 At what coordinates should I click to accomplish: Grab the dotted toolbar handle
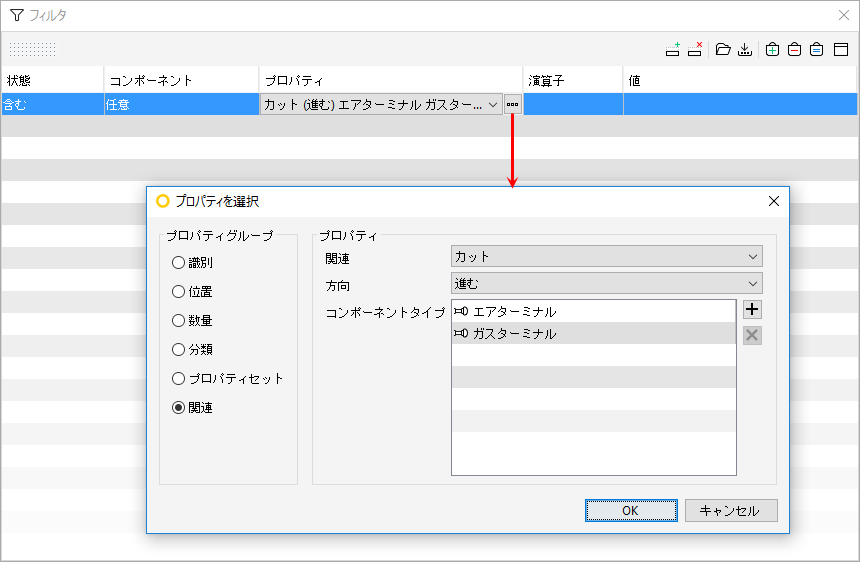(x=32, y=49)
